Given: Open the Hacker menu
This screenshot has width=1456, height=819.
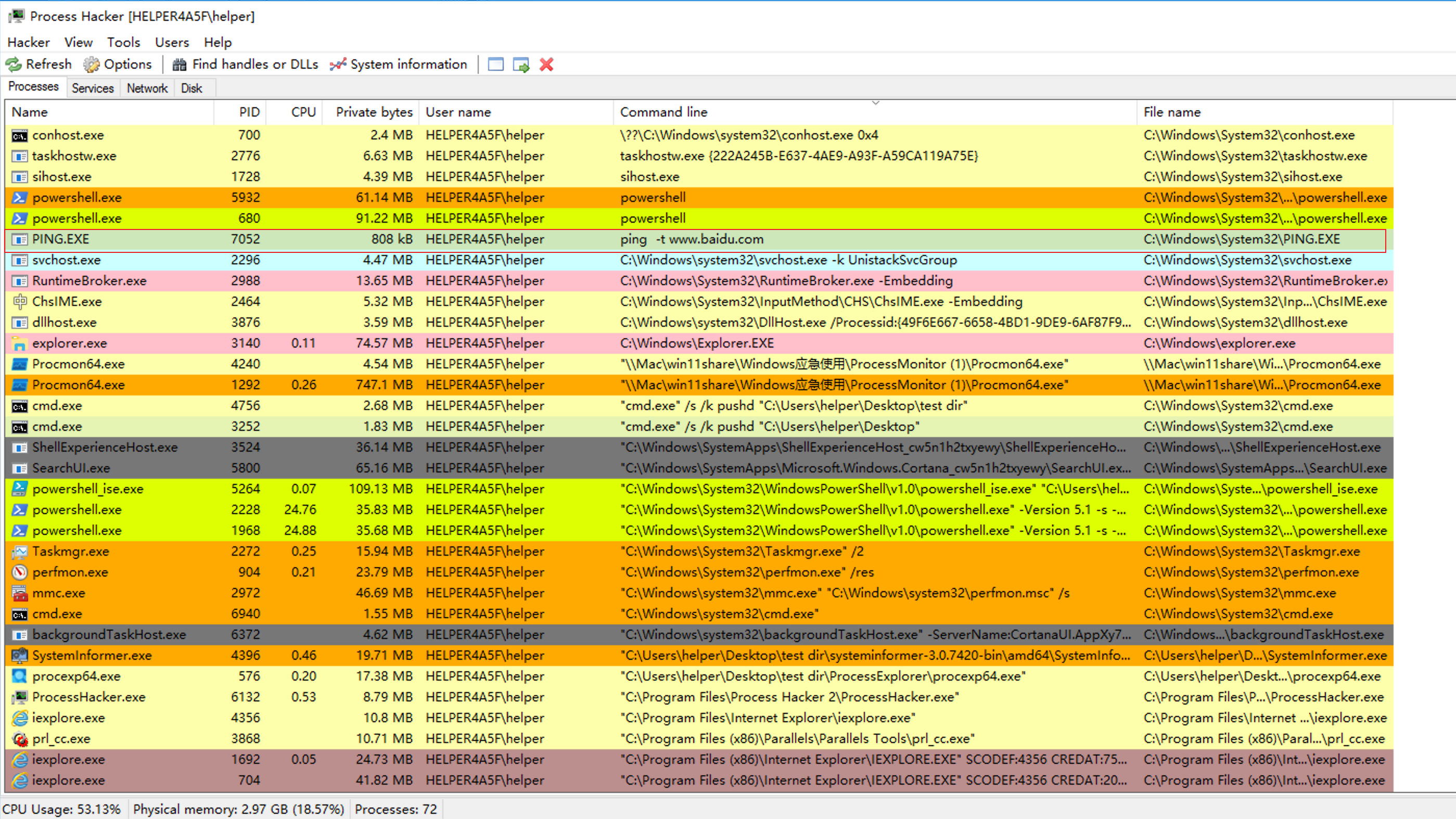Looking at the screenshot, I should pos(28,42).
